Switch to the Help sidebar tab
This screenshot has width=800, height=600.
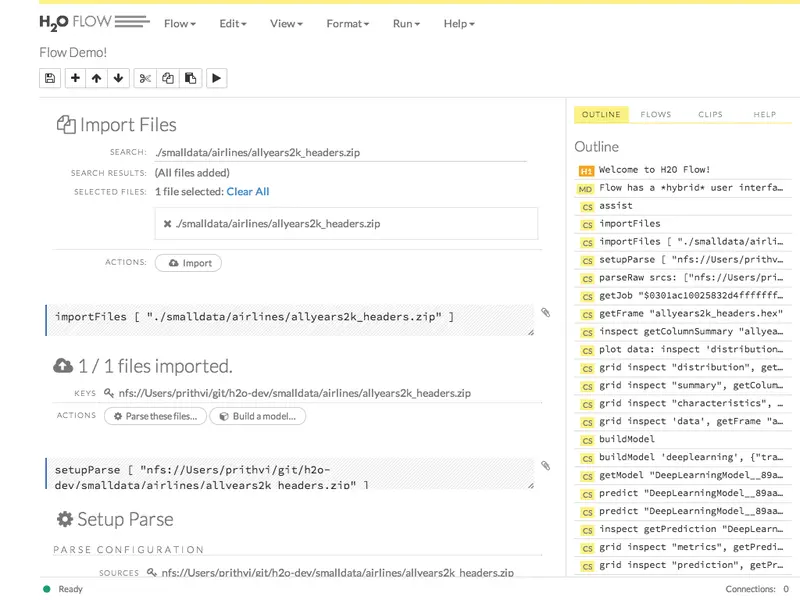tap(764, 114)
